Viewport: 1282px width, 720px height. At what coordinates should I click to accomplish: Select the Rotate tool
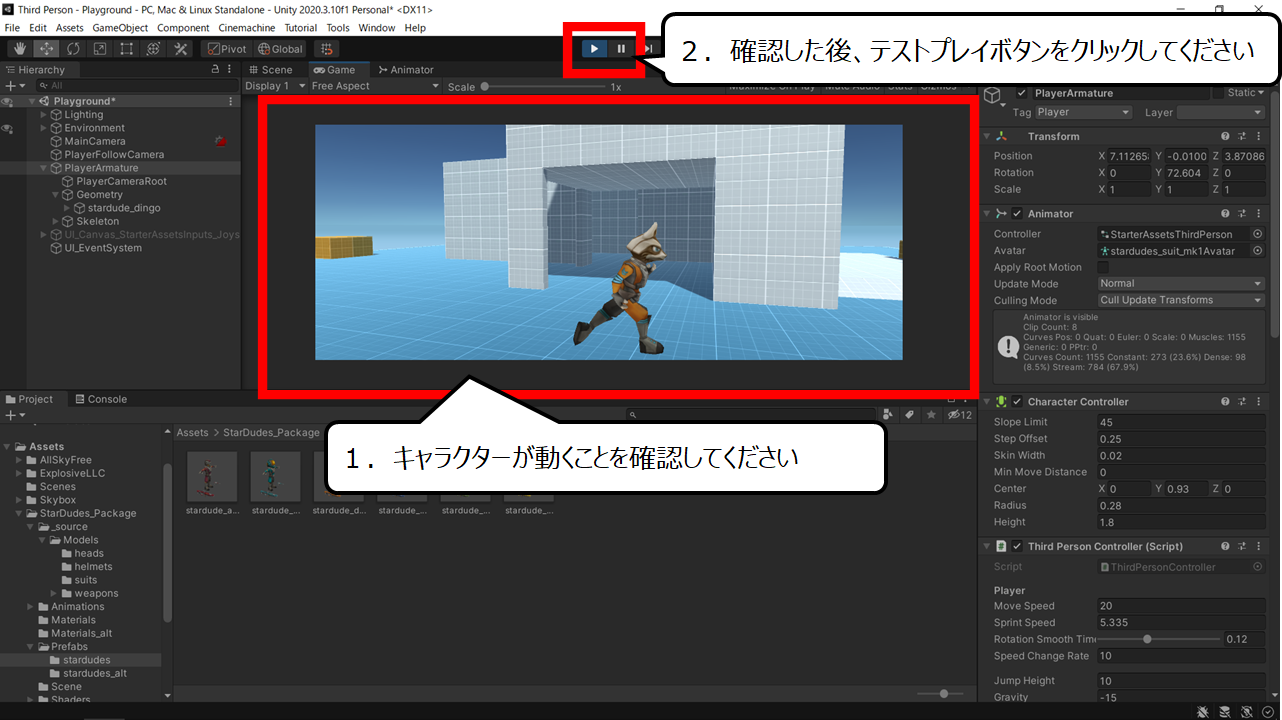click(x=73, y=49)
